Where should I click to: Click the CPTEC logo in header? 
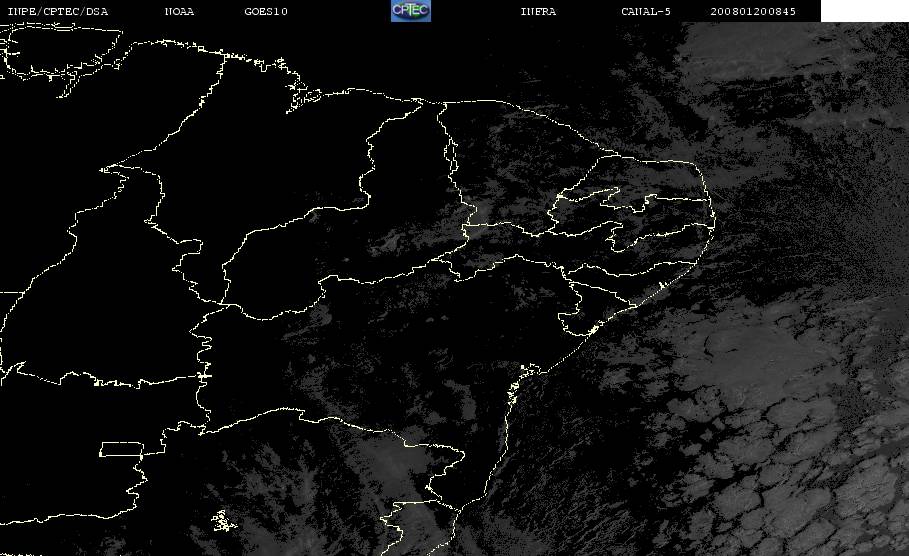pos(411,10)
